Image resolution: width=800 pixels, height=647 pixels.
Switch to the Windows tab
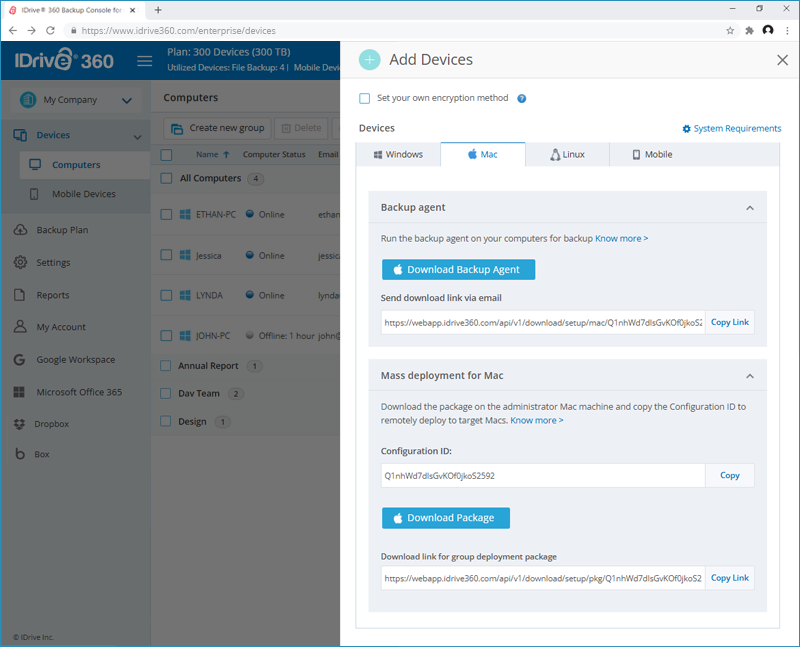click(x=398, y=155)
